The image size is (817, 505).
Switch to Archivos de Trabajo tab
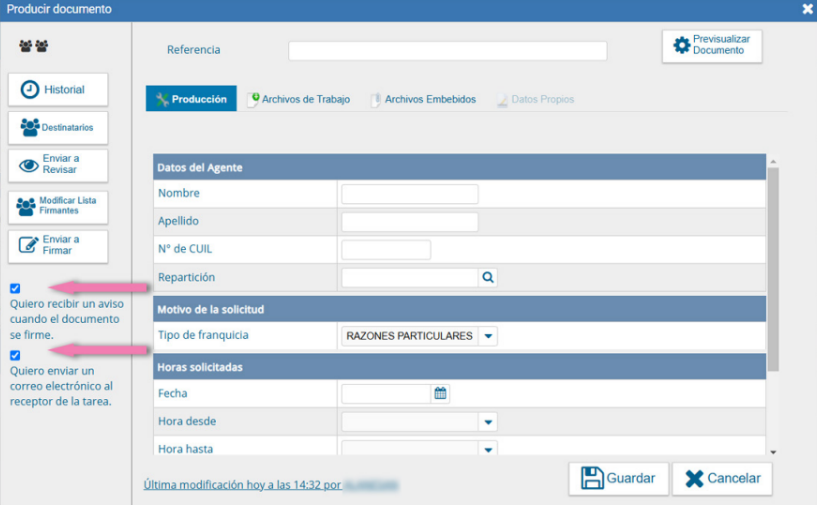(298, 99)
